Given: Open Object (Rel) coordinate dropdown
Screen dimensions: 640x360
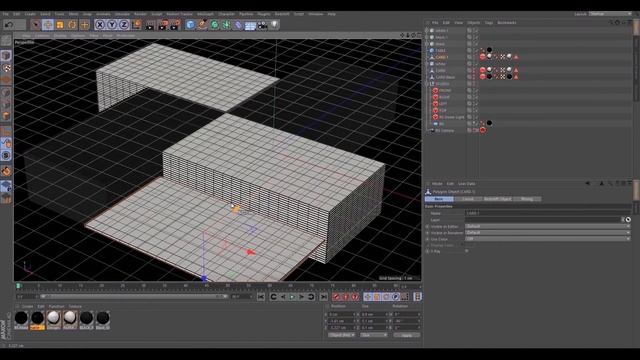Looking at the screenshot, I should (342, 335).
